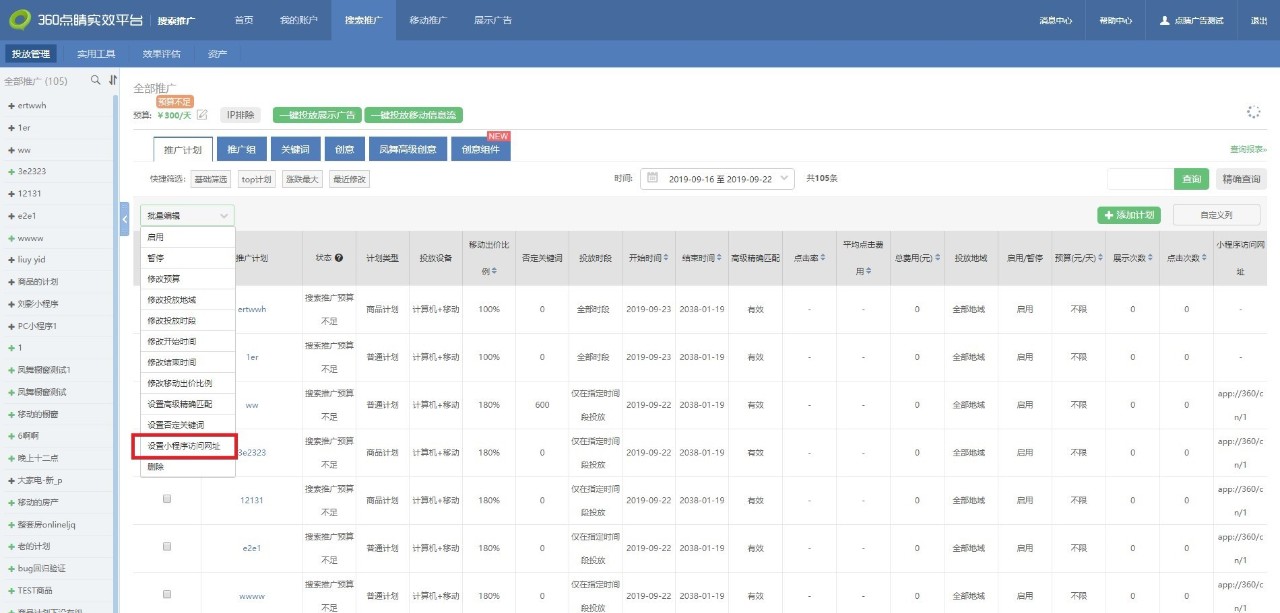Viewport: 1280px width, 613px height.
Task: Collapse the left sidebar with arrow handle
Action: [x=125, y=217]
